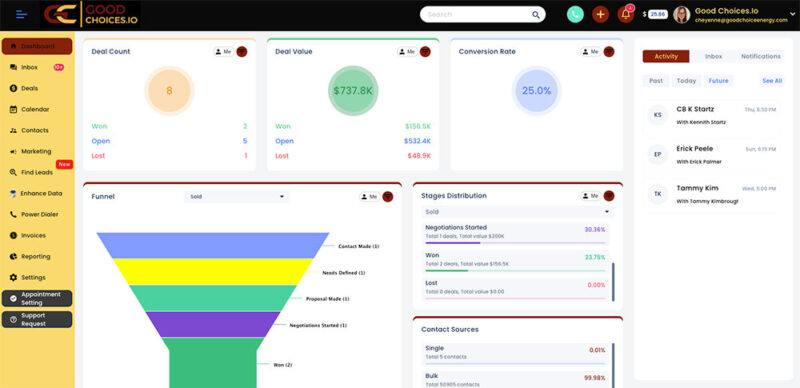
Task: Switch to the Notifications tab
Action: click(761, 56)
